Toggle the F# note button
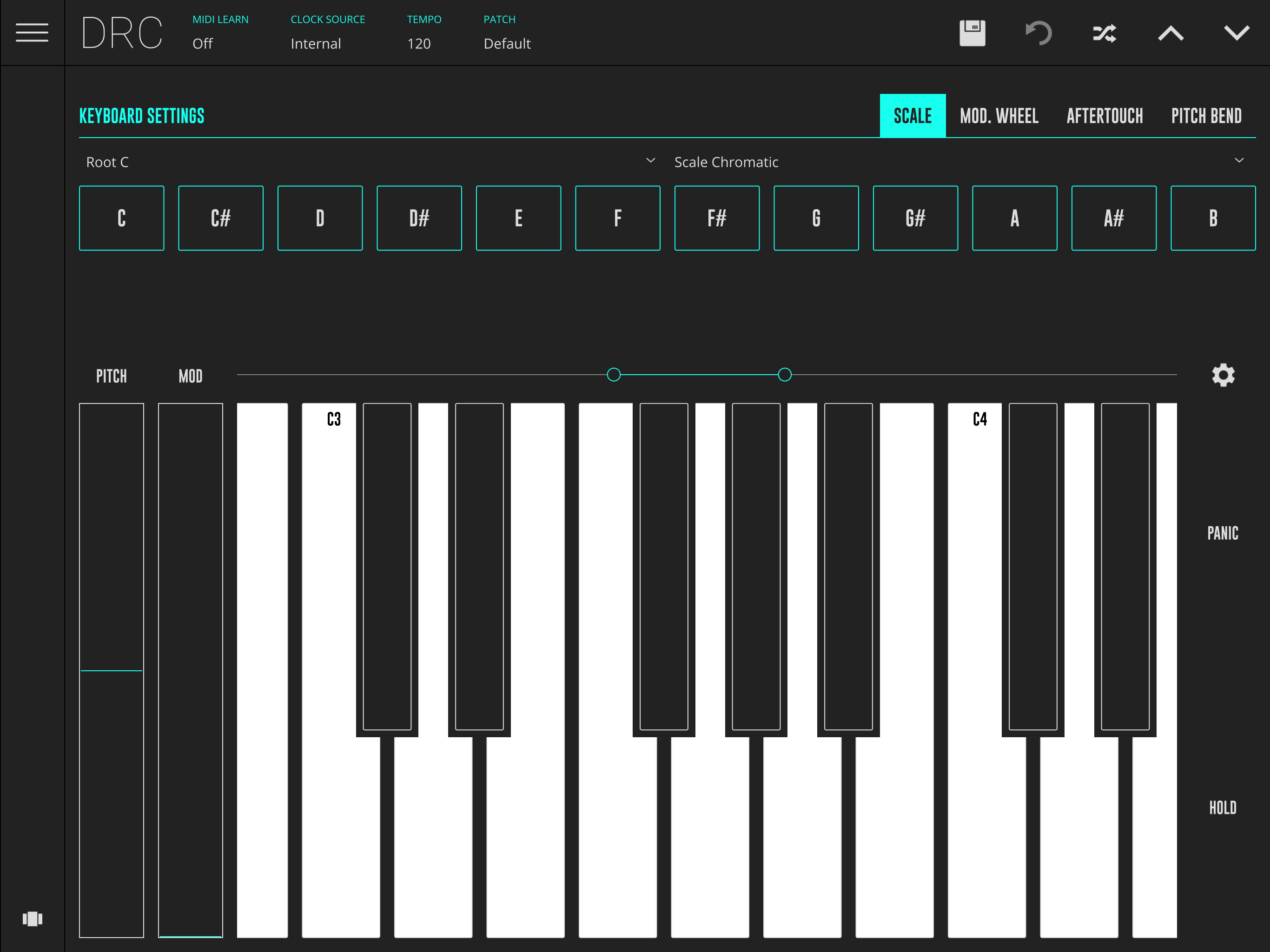Viewport: 1270px width, 952px height. tap(716, 218)
